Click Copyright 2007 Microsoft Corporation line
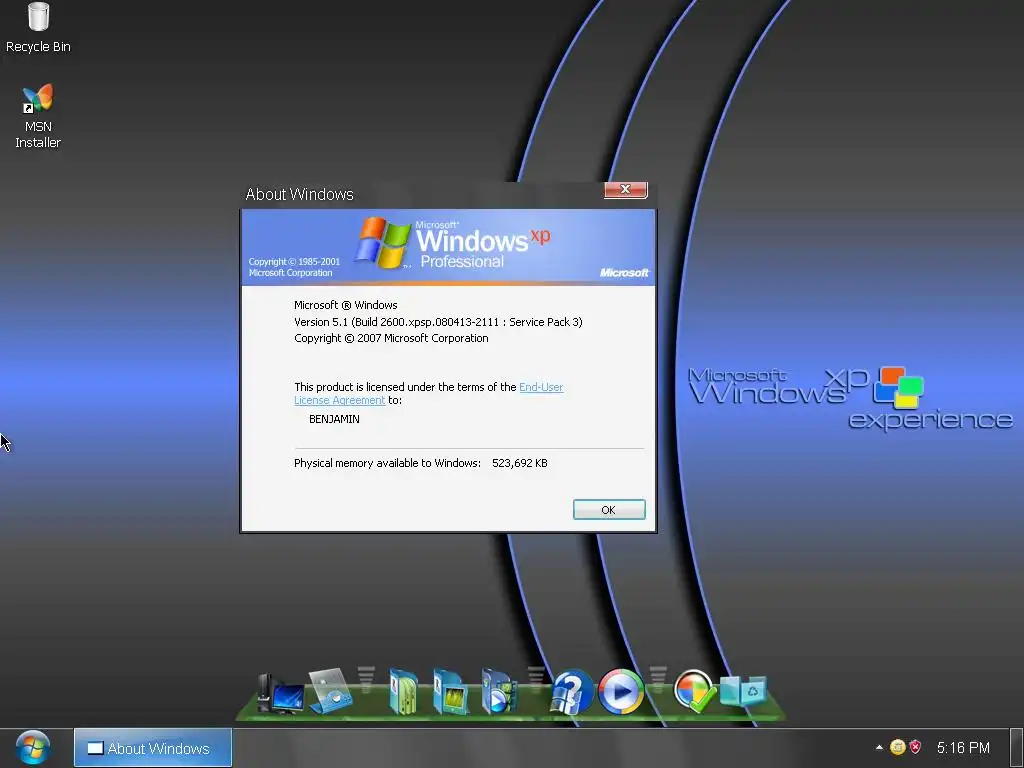 391,338
